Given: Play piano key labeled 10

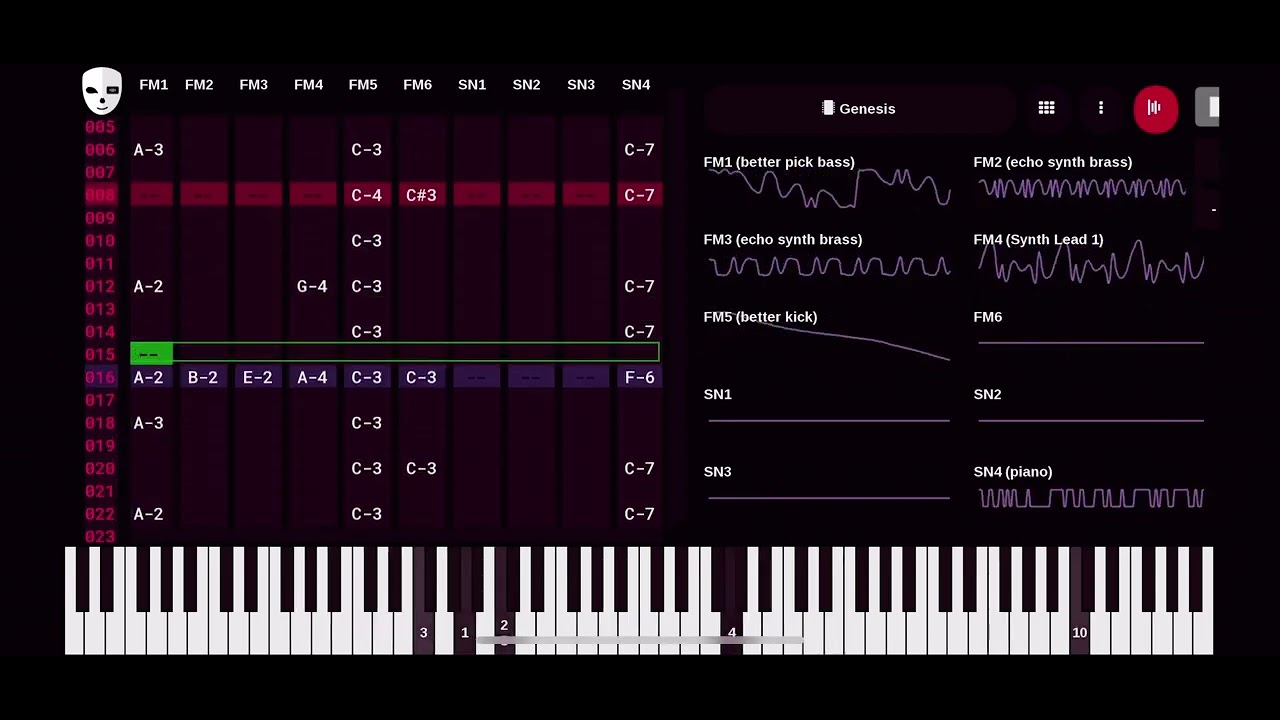Looking at the screenshot, I should coord(1079,633).
